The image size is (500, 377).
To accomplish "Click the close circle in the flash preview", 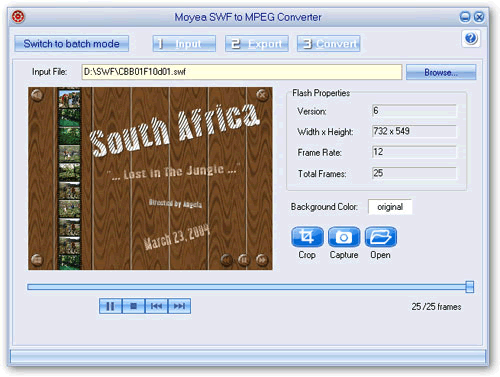I will click(x=262, y=95).
